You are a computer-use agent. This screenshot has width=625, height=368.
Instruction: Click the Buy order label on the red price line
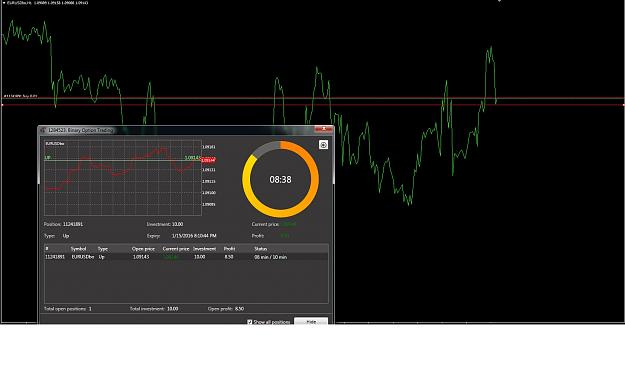click(21, 96)
